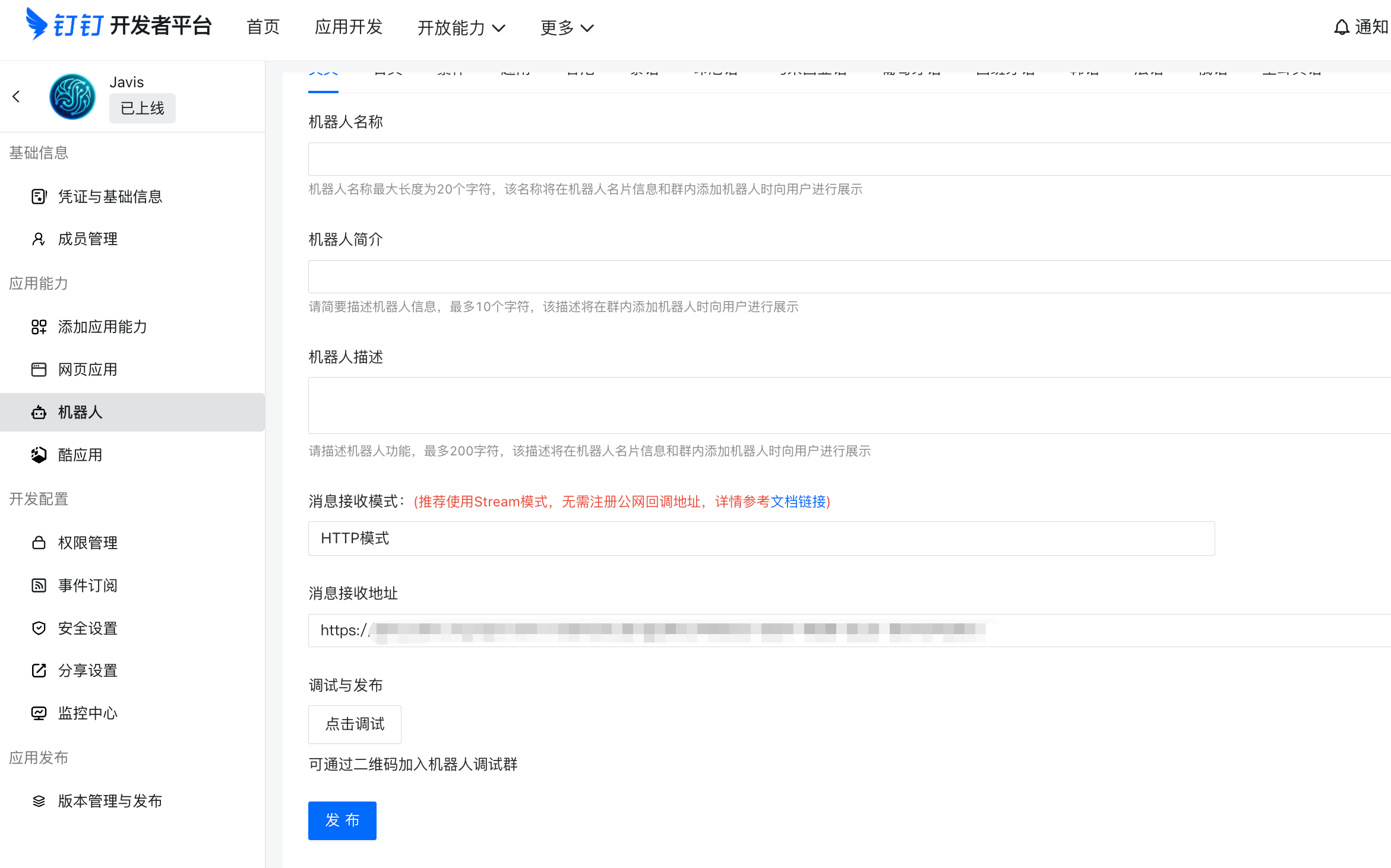The height and width of the screenshot is (868, 1391).
Task: Open the HTTP模式 message mode dropdown
Action: [761, 538]
